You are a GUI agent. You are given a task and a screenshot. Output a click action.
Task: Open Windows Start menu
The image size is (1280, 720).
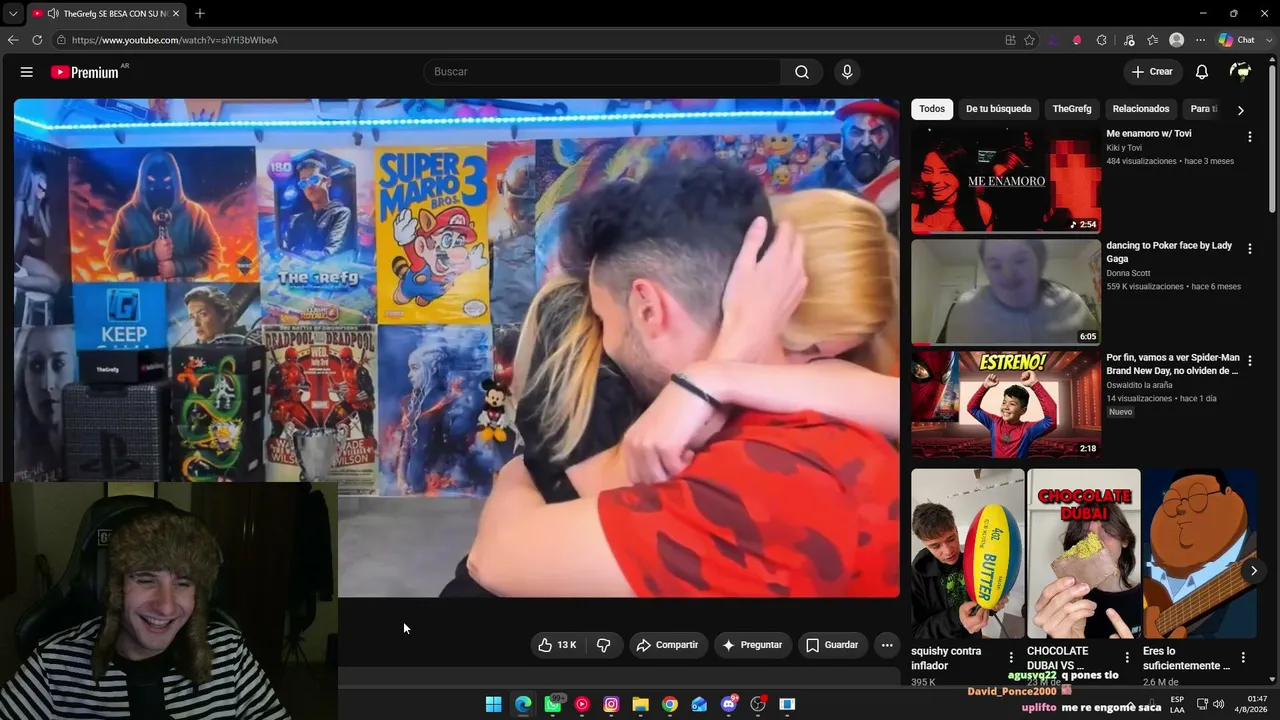pos(493,704)
